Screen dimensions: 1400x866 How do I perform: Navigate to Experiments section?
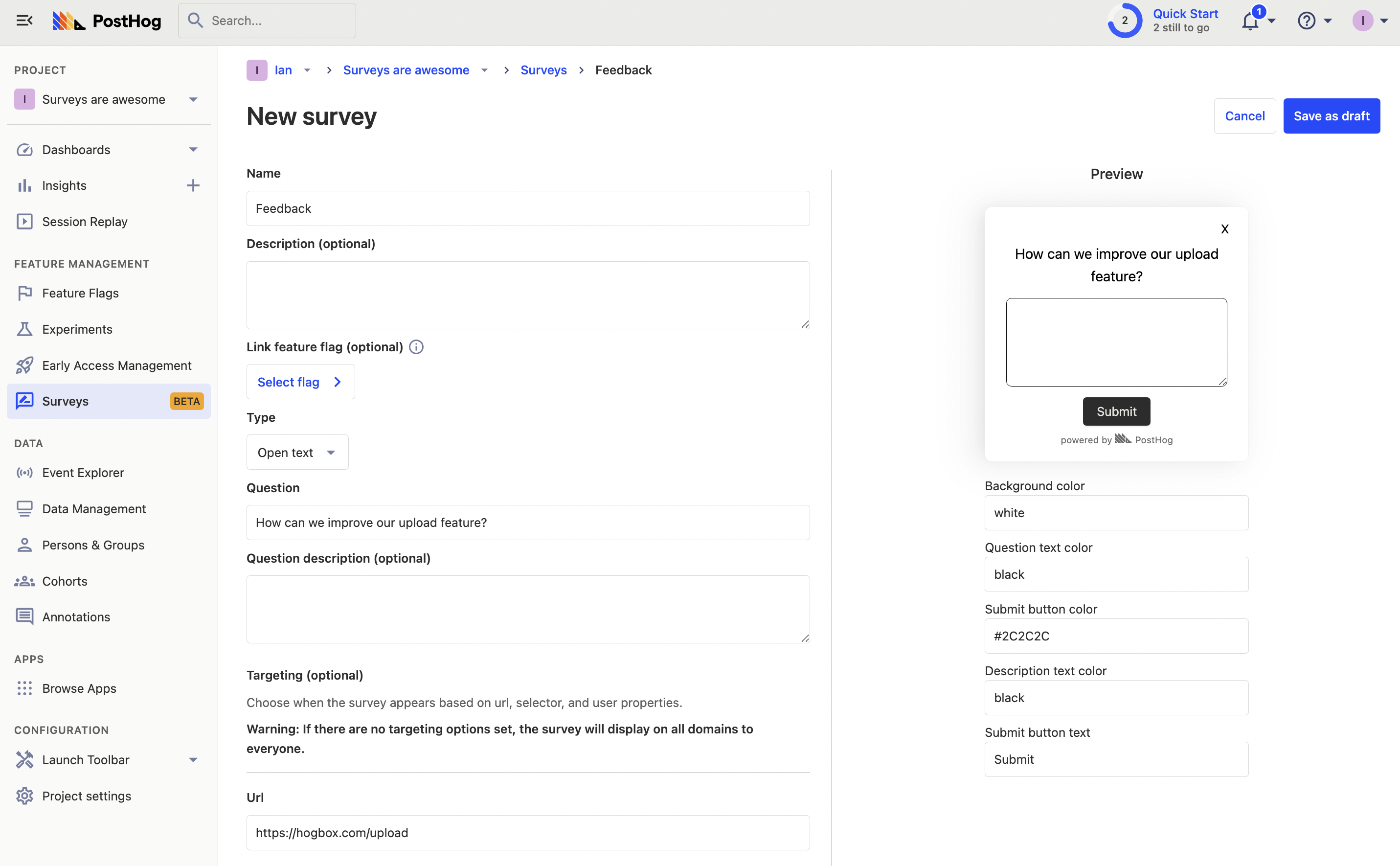pyautogui.click(x=76, y=328)
